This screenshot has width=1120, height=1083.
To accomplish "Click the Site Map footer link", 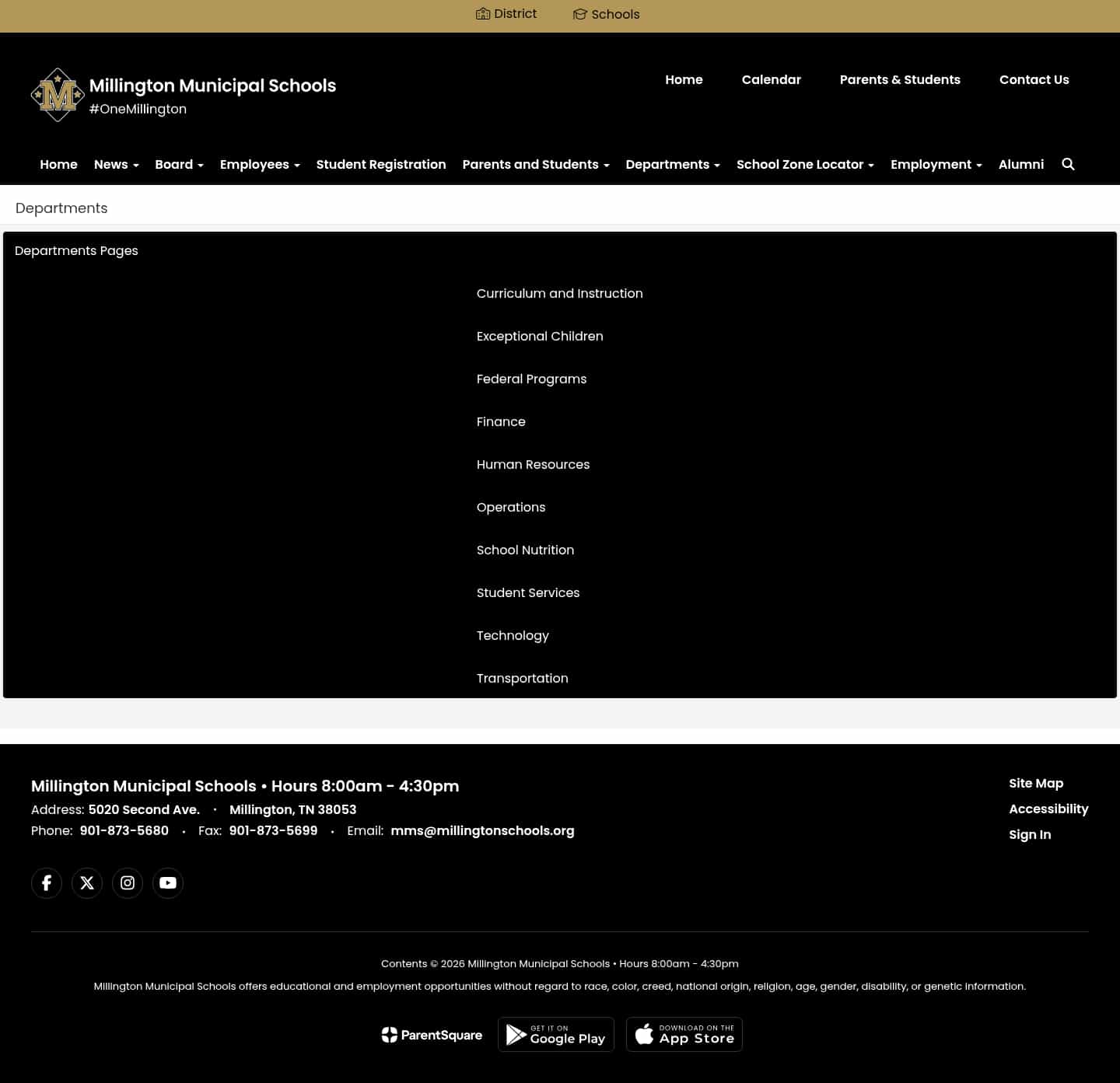I will click(1036, 783).
